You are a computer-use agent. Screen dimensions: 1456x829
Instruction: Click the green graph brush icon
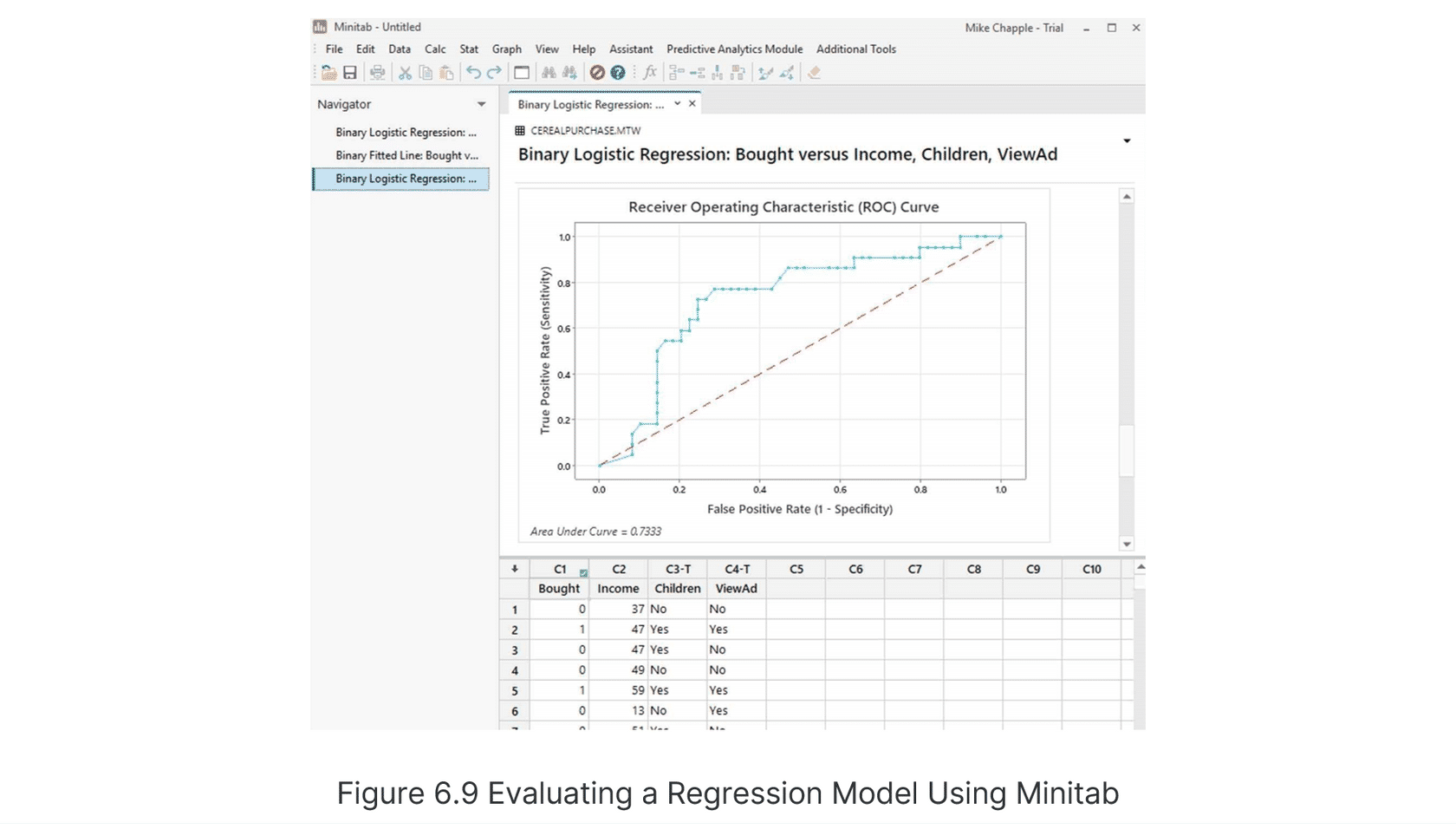[765, 73]
